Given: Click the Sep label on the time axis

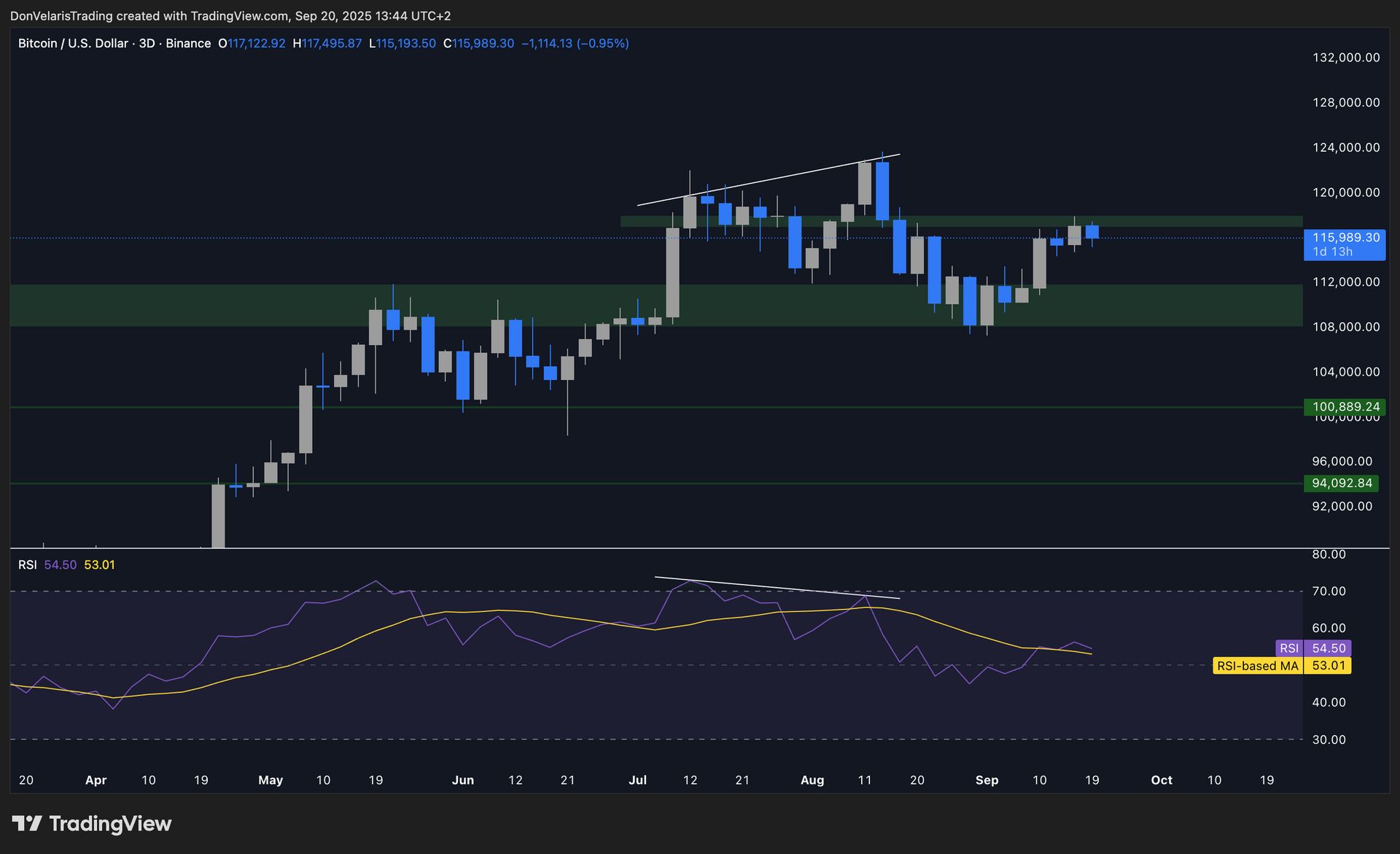Looking at the screenshot, I should click(987, 780).
